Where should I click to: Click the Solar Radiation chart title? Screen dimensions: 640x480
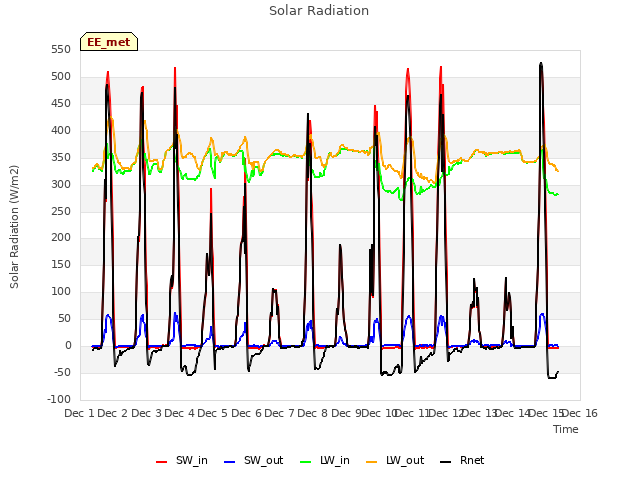click(319, 11)
